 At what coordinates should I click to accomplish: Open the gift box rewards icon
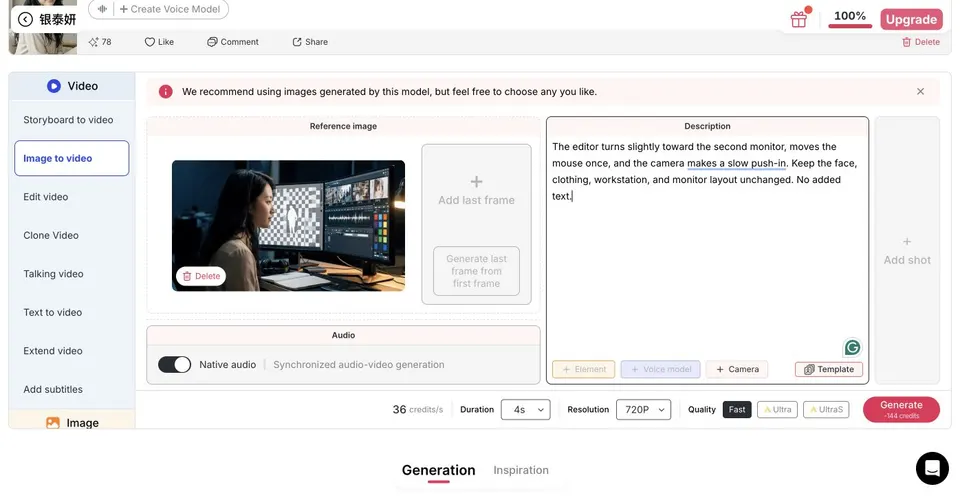click(799, 20)
